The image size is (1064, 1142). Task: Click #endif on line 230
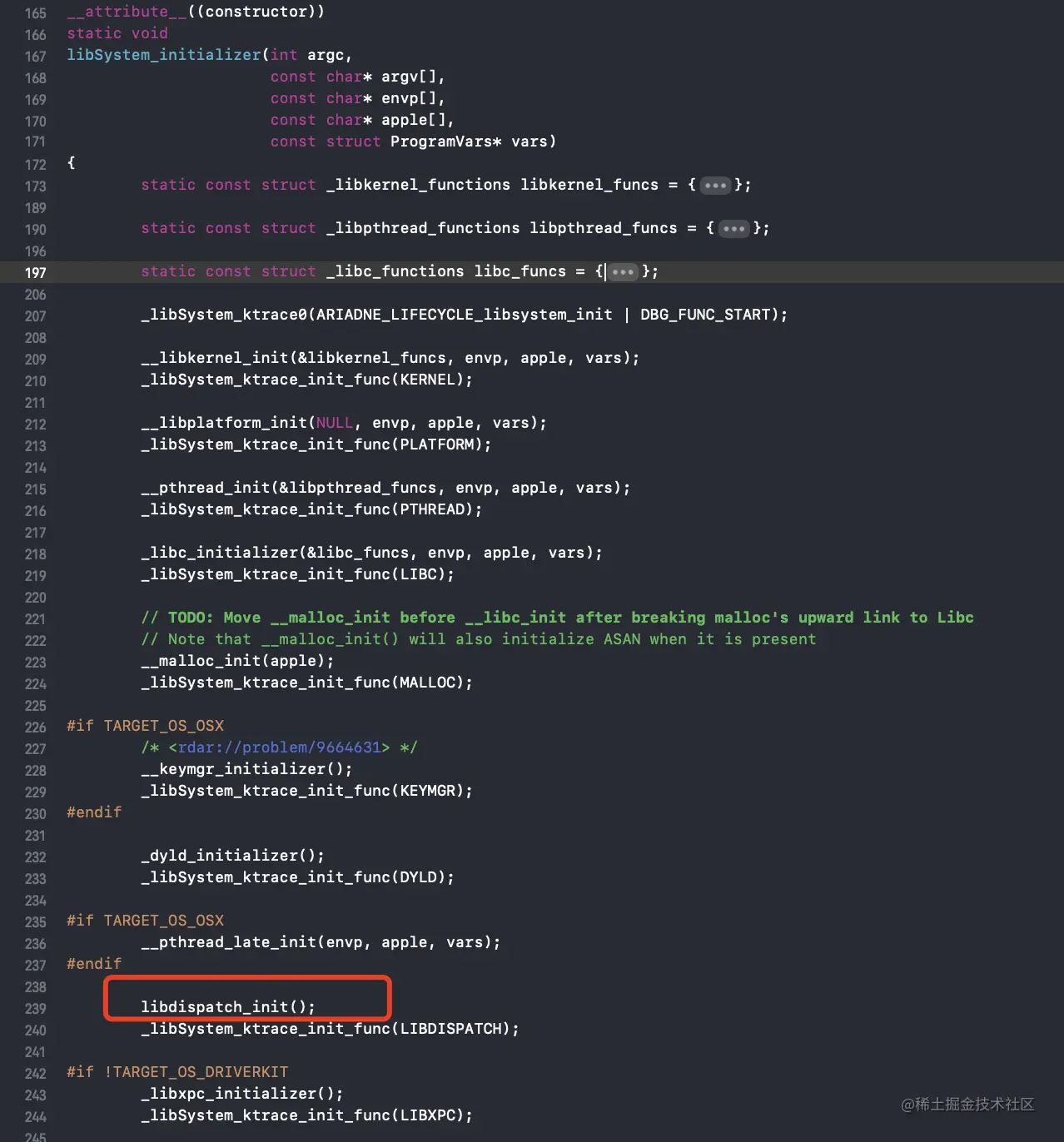tap(94, 812)
